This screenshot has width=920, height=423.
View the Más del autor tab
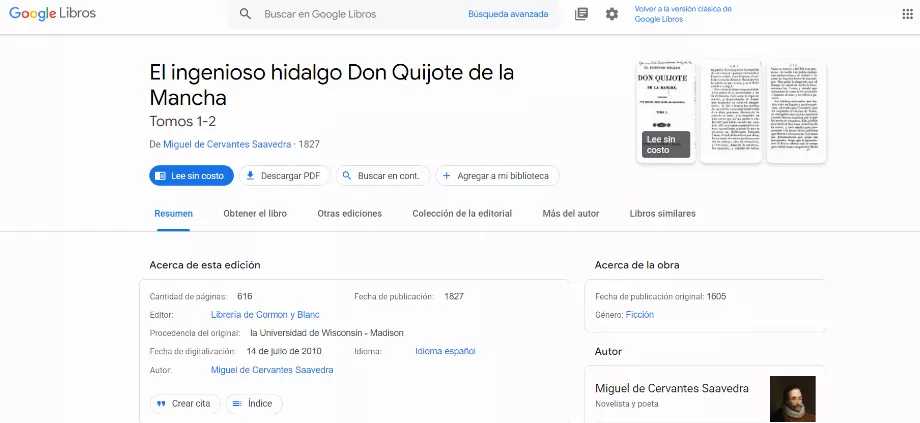(x=571, y=214)
